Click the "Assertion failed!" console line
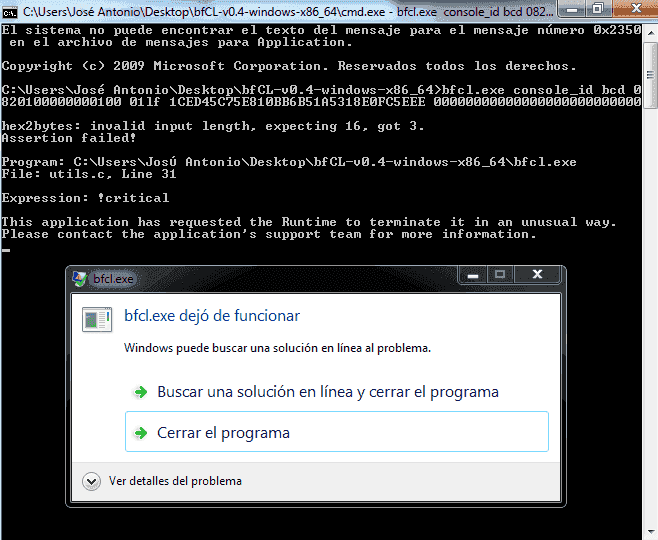This screenshot has width=658, height=540. pyautogui.click(x=69, y=138)
